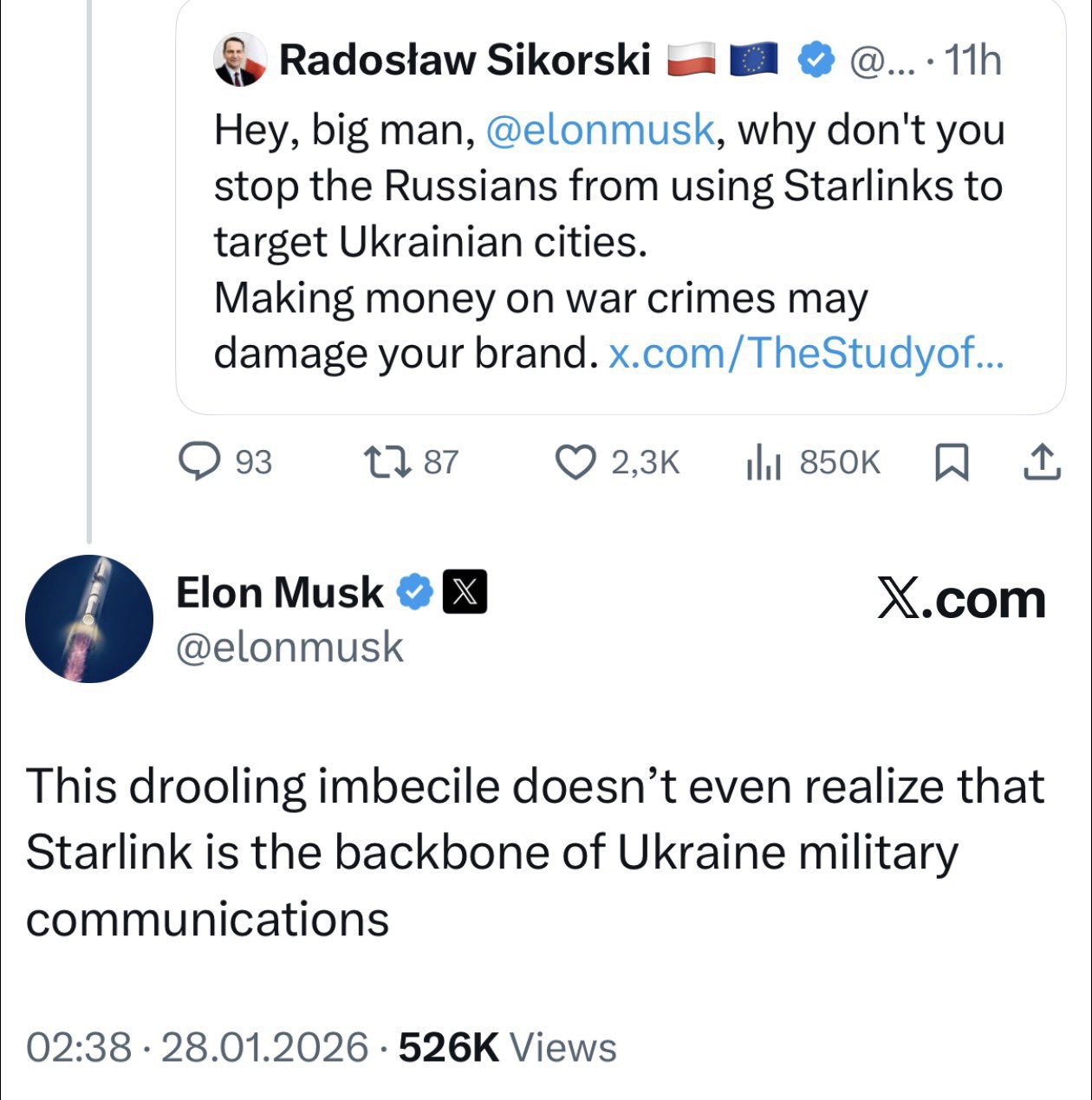Share the post via upload arrow icon
The width and height of the screenshot is (1092, 1100).
click(1042, 462)
